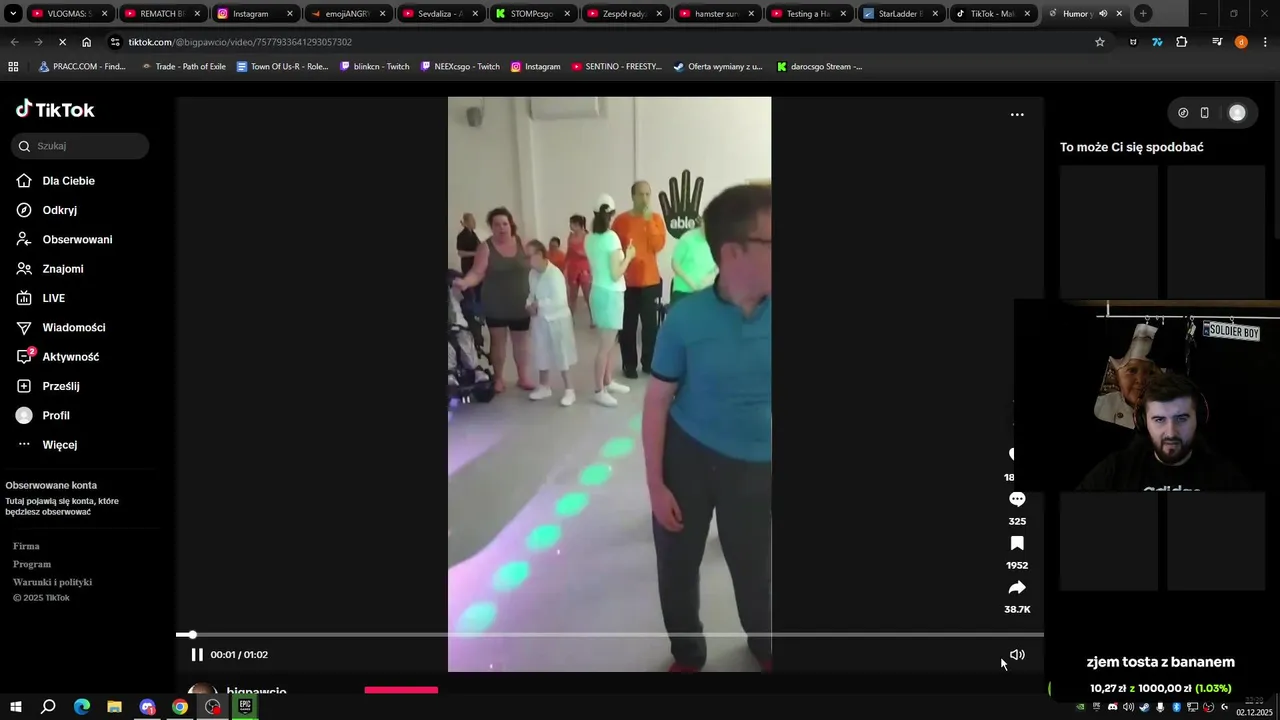Open a new browser tab
The width and height of the screenshot is (1280, 720).
[1143, 13]
